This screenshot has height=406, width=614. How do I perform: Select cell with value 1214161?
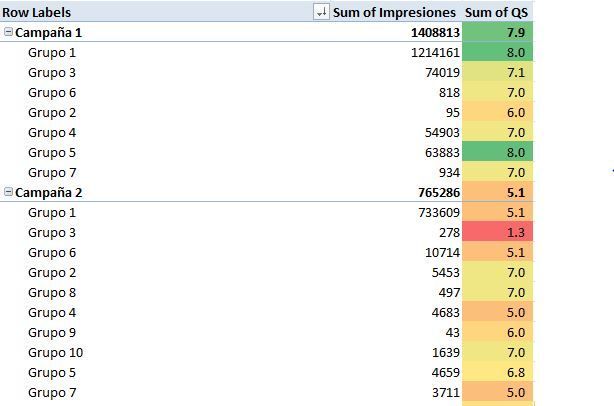coord(435,52)
